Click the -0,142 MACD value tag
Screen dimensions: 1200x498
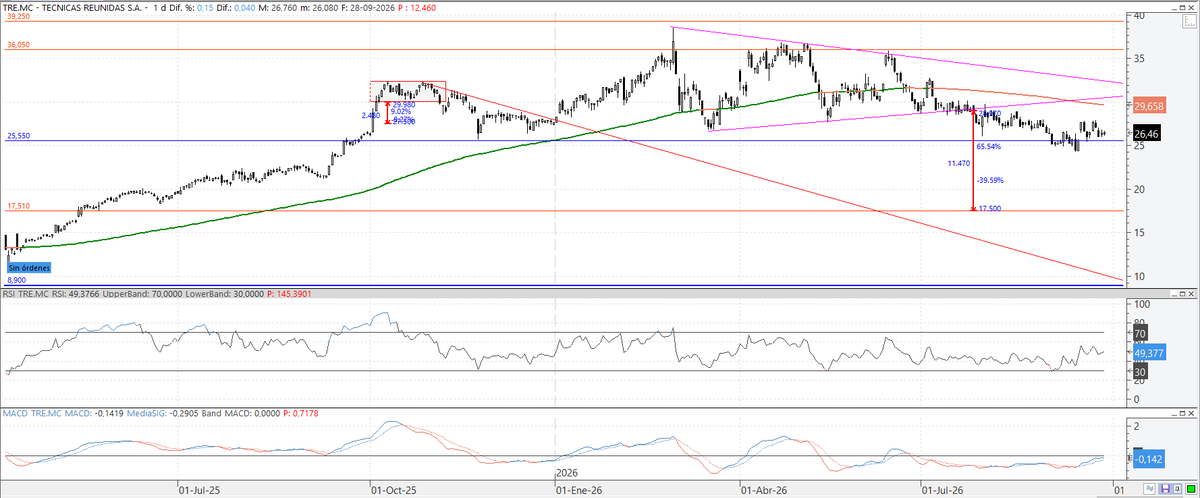1149,458
